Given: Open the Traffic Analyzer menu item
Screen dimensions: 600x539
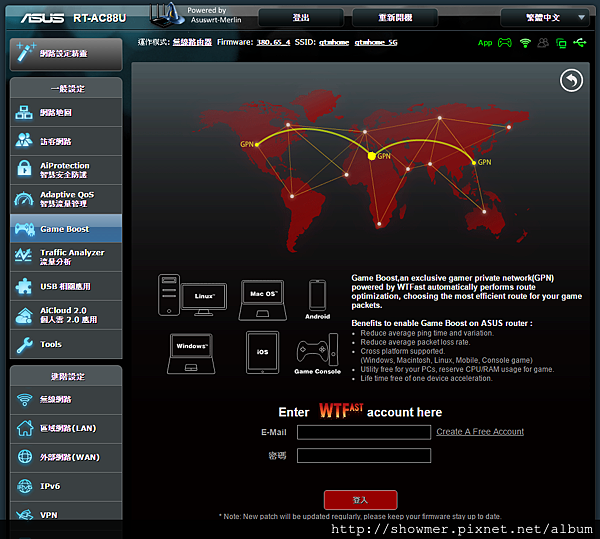Looking at the screenshot, I should point(66,257).
